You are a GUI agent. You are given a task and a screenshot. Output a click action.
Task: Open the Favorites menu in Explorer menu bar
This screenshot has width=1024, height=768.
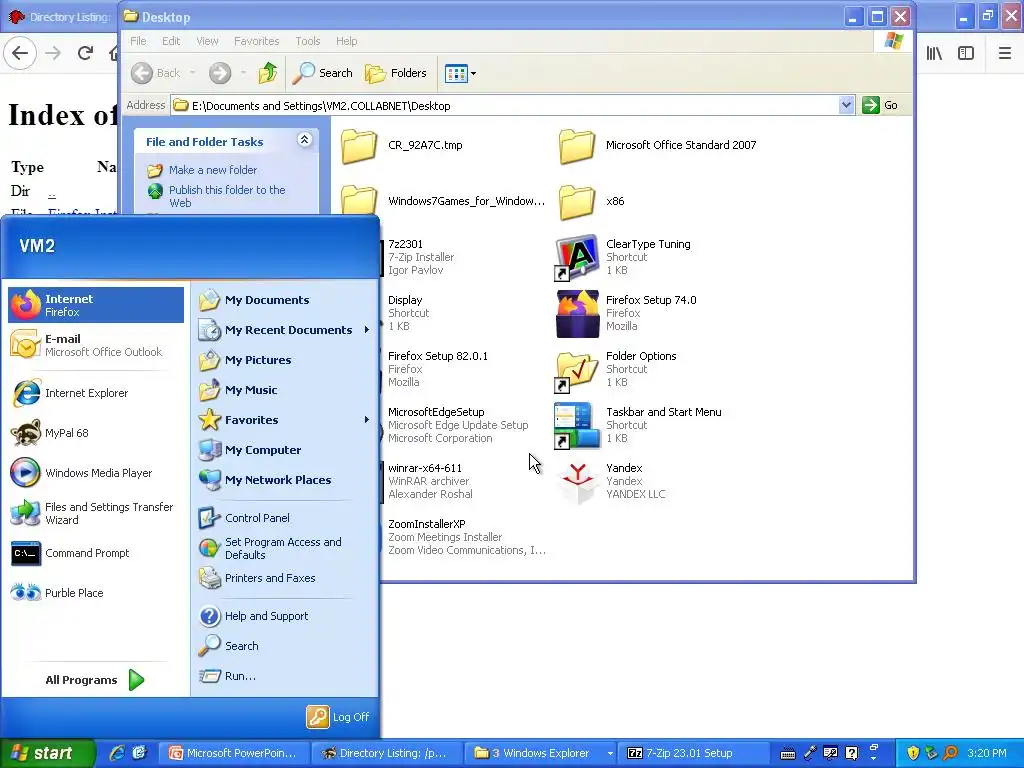[x=257, y=41]
